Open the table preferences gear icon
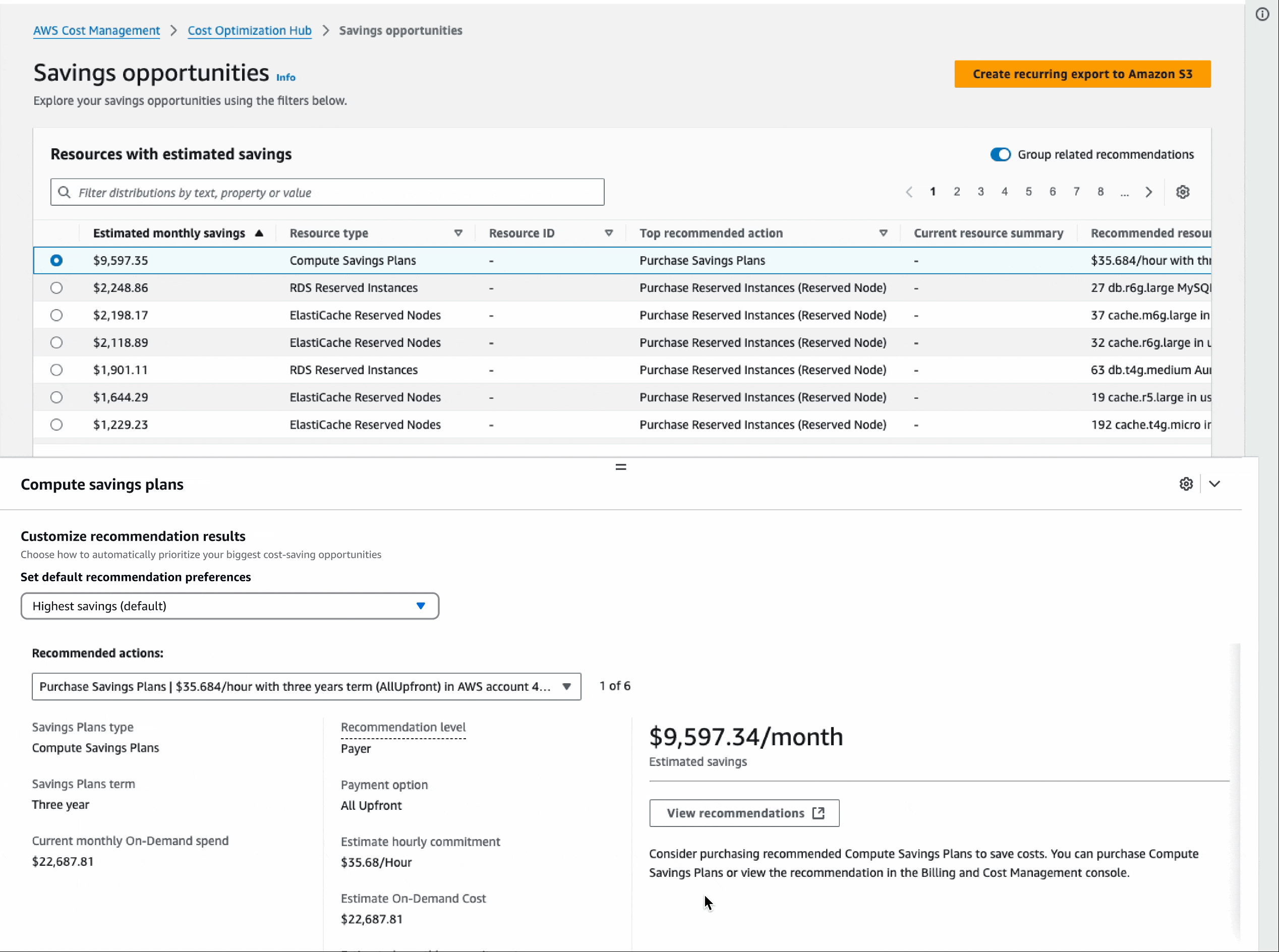The height and width of the screenshot is (952, 1279). (x=1182, y=192)
